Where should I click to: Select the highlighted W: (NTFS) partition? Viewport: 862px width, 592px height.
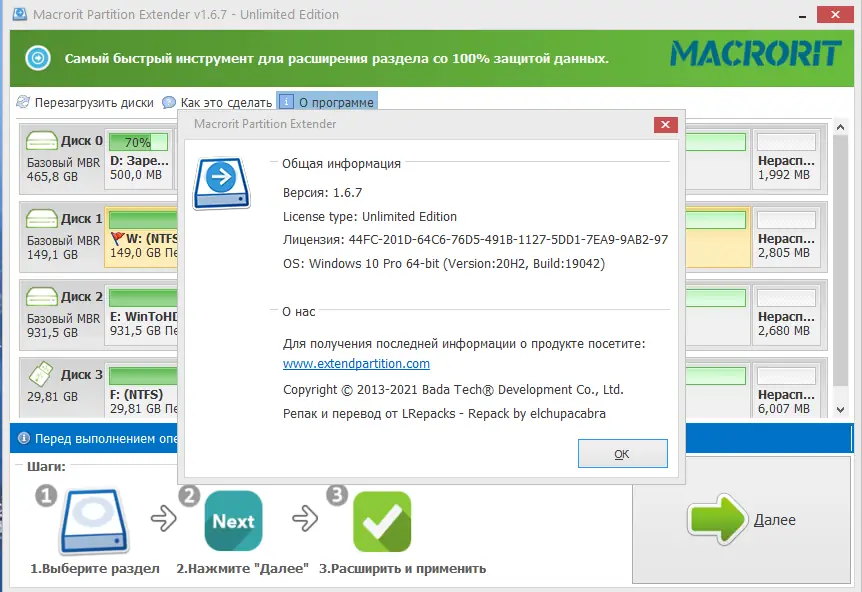point(140,237)
